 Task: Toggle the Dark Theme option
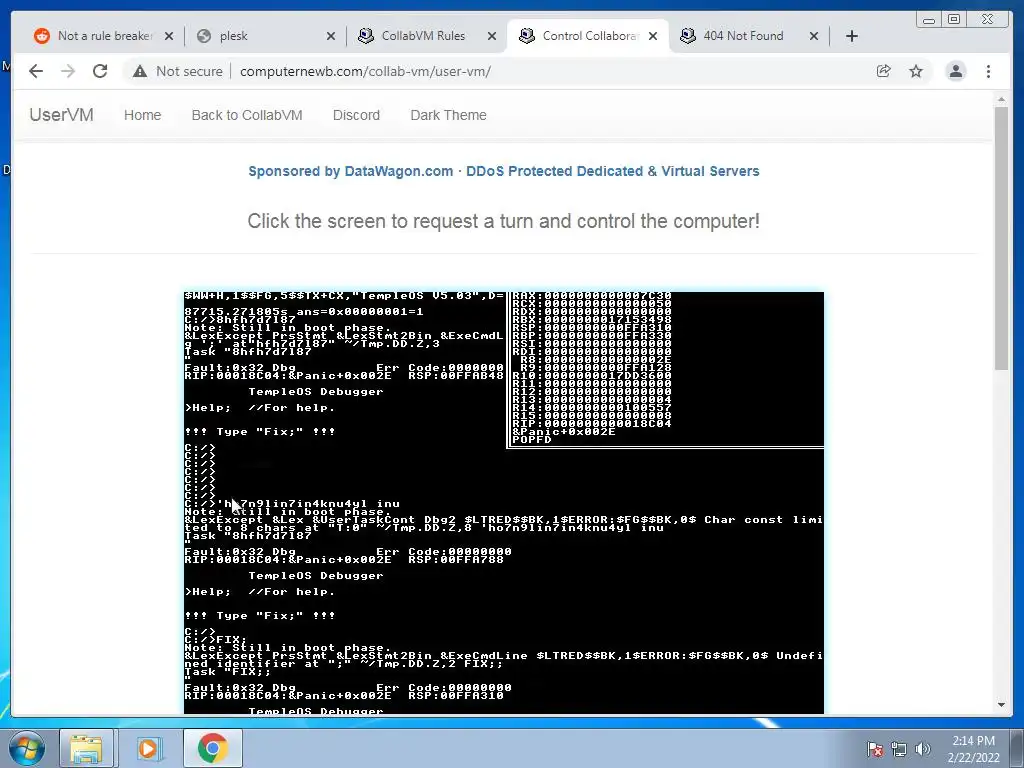448,115
